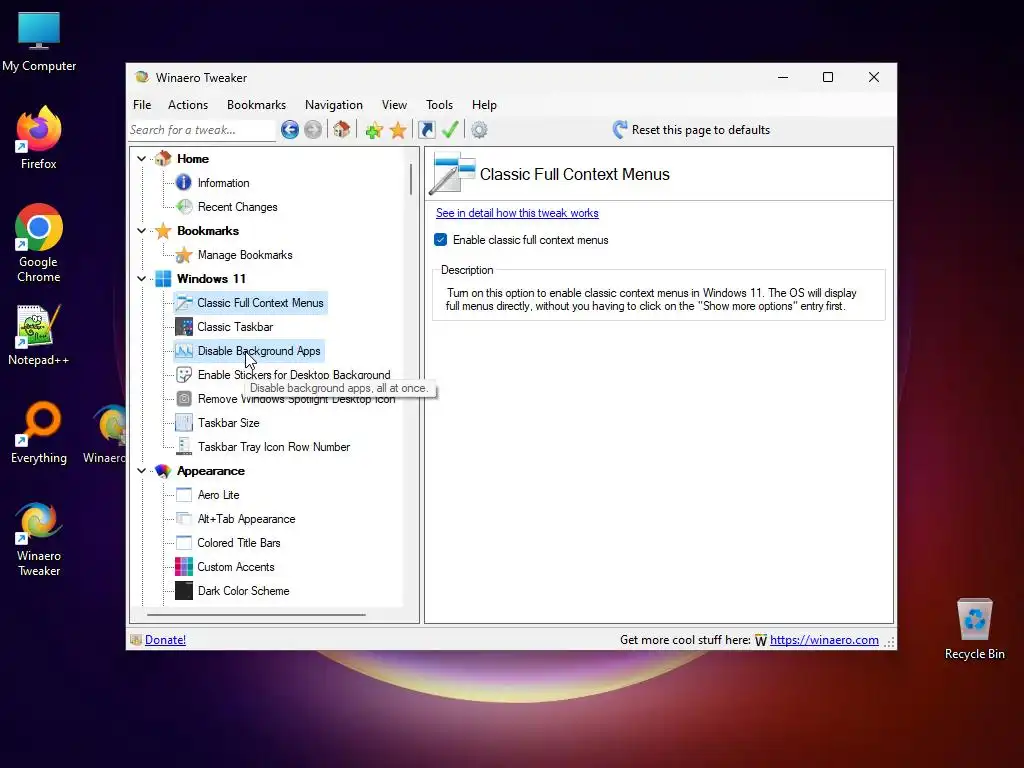Click the Recent Changes clock icon
This screenshot has height=768, width=1024.
[184, 207]
